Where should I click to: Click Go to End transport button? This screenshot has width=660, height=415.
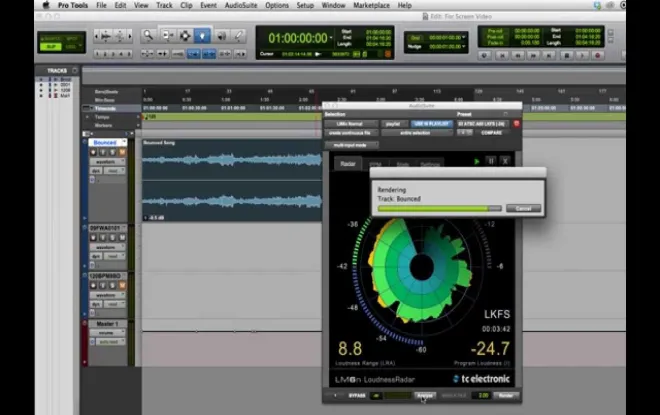coord(549,55)
